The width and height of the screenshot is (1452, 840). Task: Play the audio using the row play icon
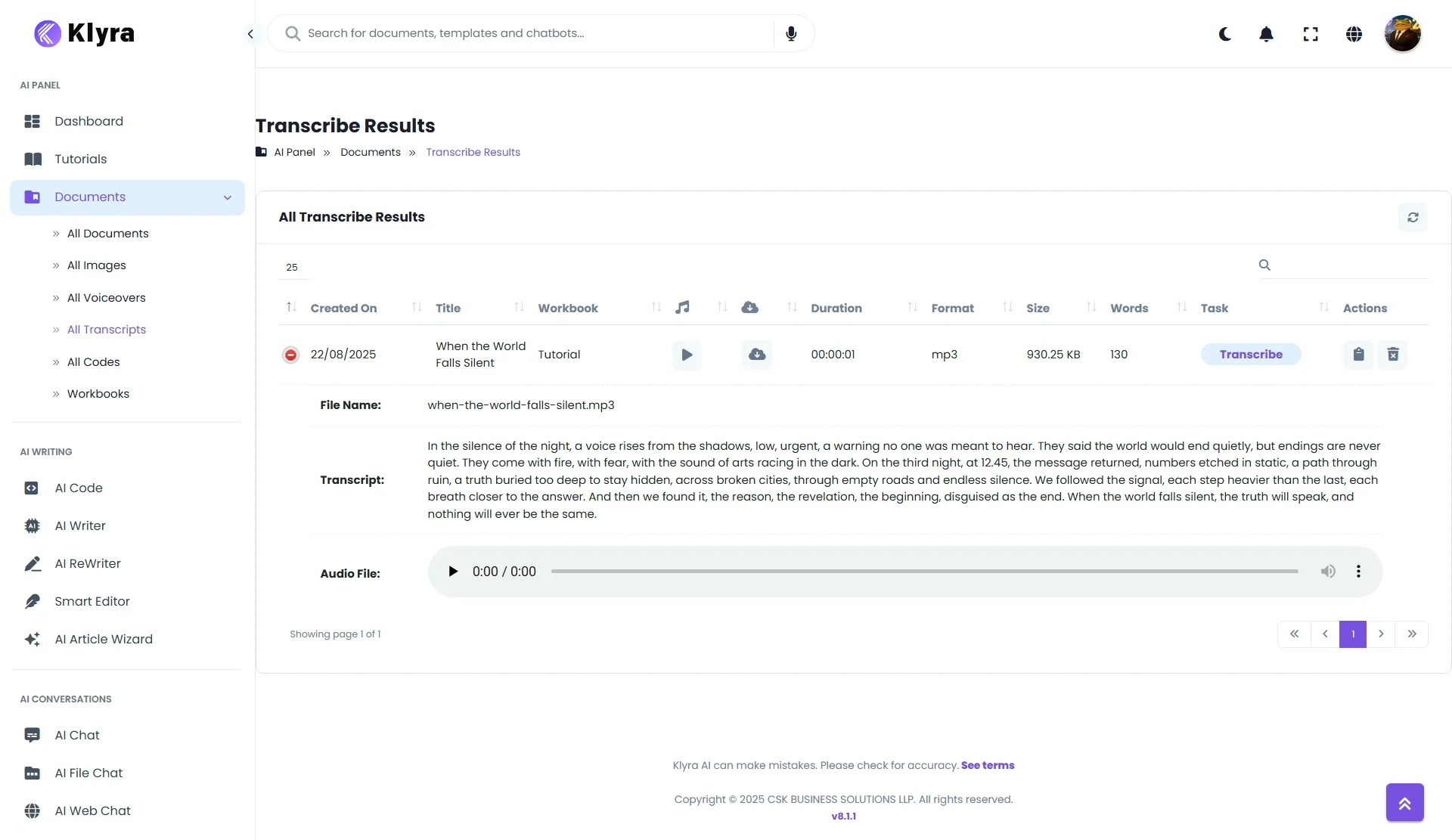pyautogui.click(x=687, y=354)
